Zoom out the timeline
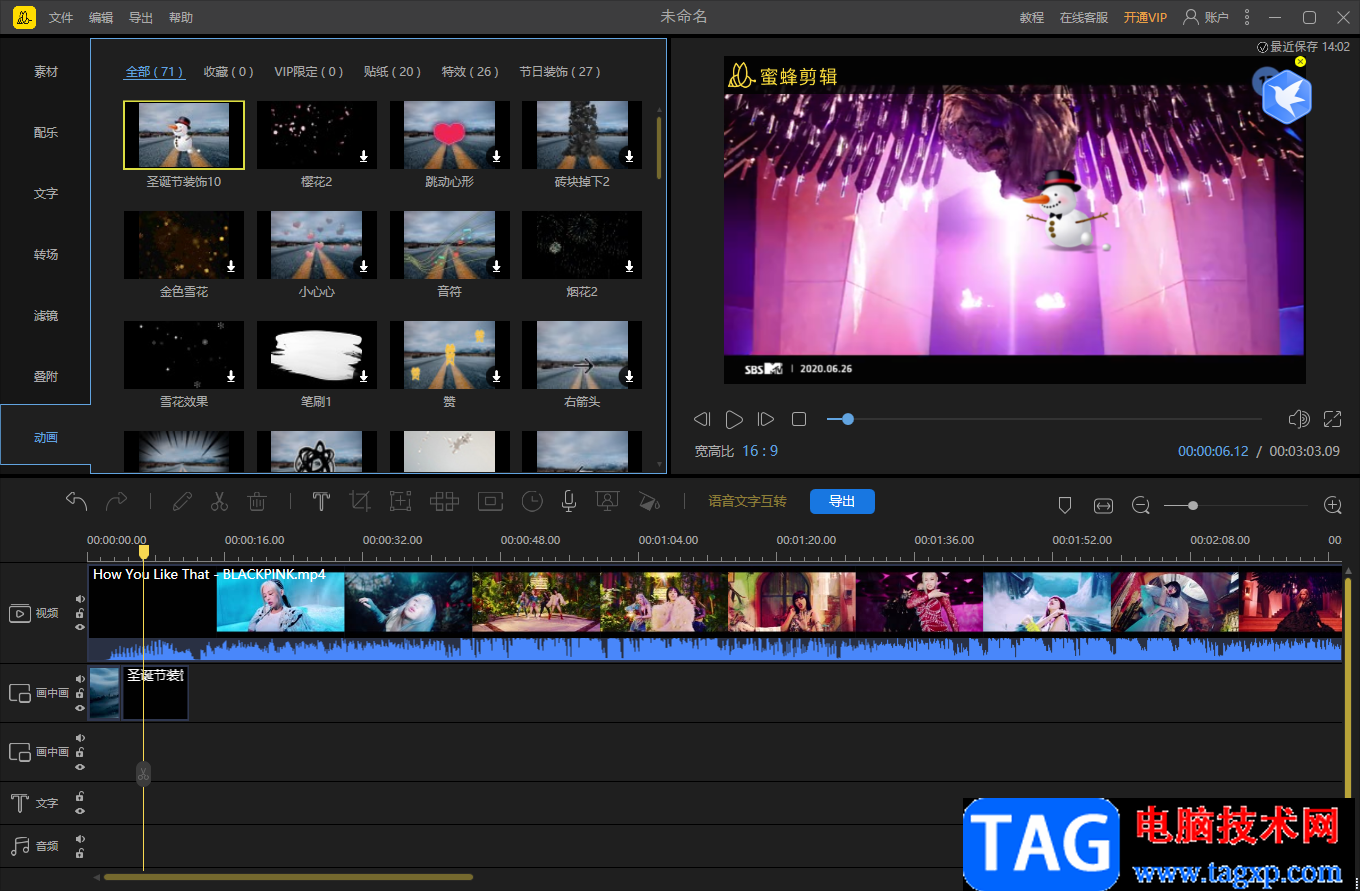 coord(1141,506)
